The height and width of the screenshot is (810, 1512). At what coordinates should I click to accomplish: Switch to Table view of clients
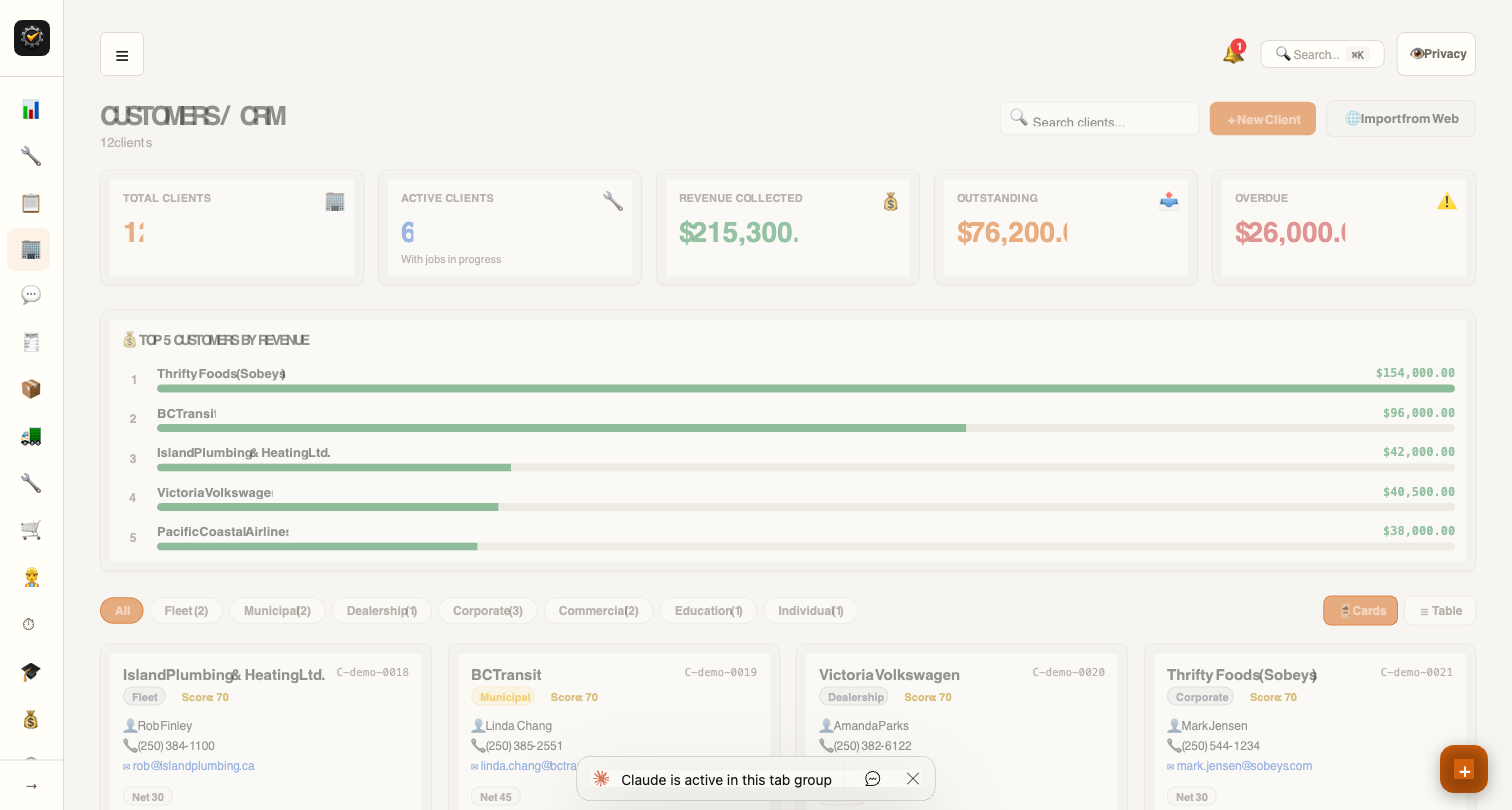point(1439,610)
